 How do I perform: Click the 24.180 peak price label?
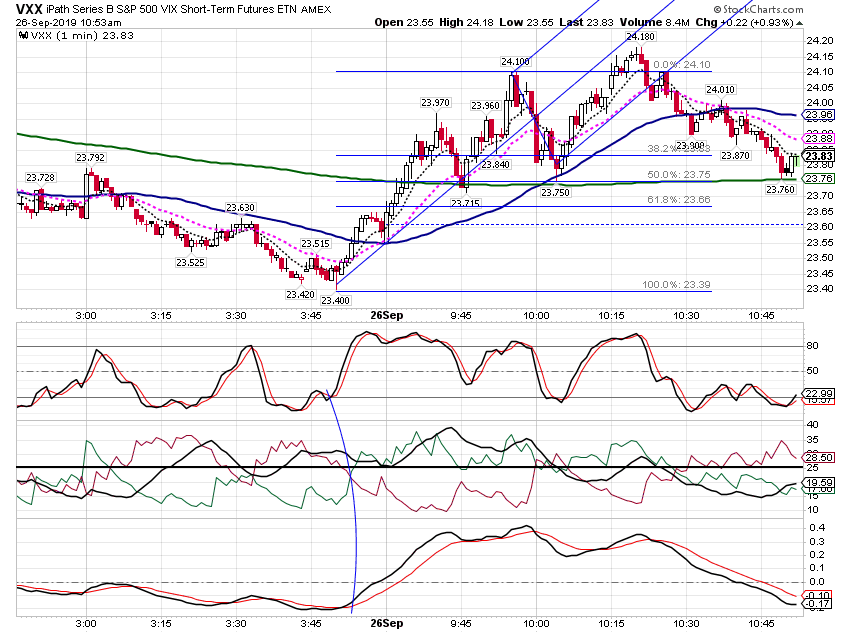pos(640,37)
